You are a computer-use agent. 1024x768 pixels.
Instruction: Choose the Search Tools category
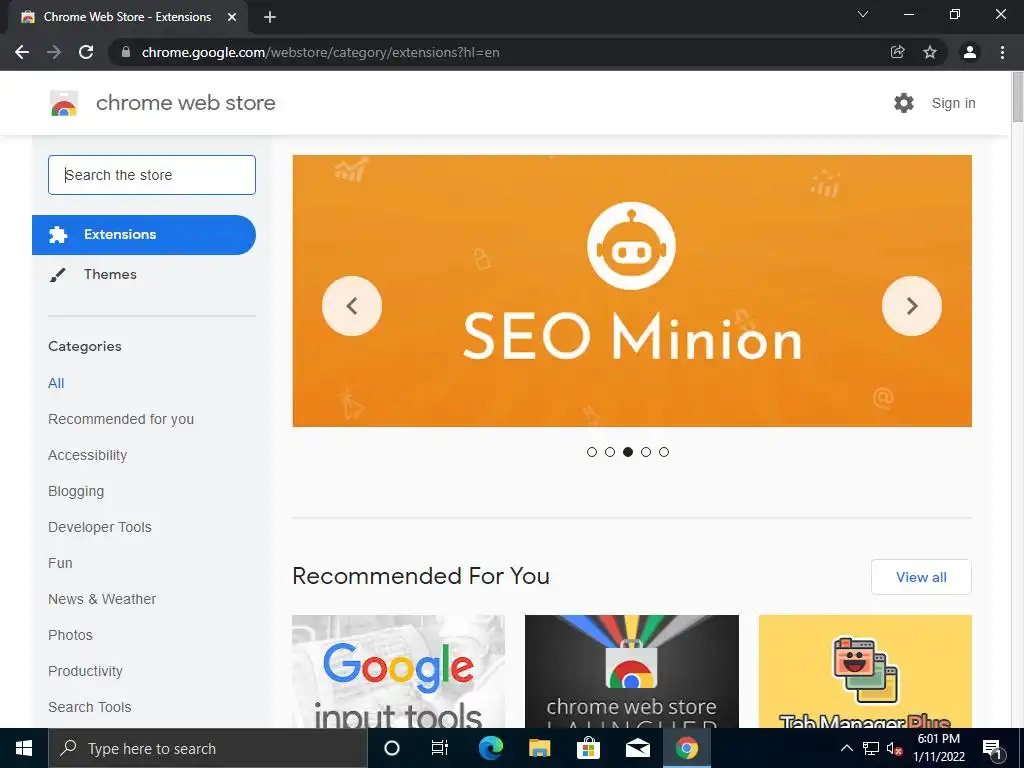click(89, 707)
